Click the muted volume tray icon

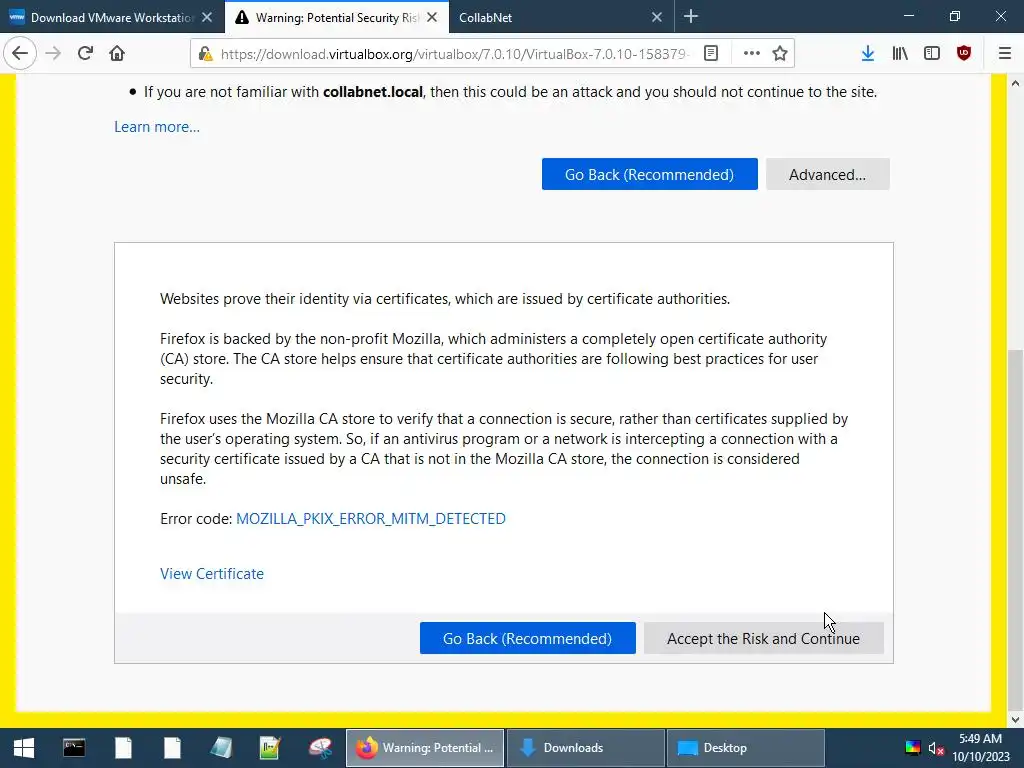(936, 748)
